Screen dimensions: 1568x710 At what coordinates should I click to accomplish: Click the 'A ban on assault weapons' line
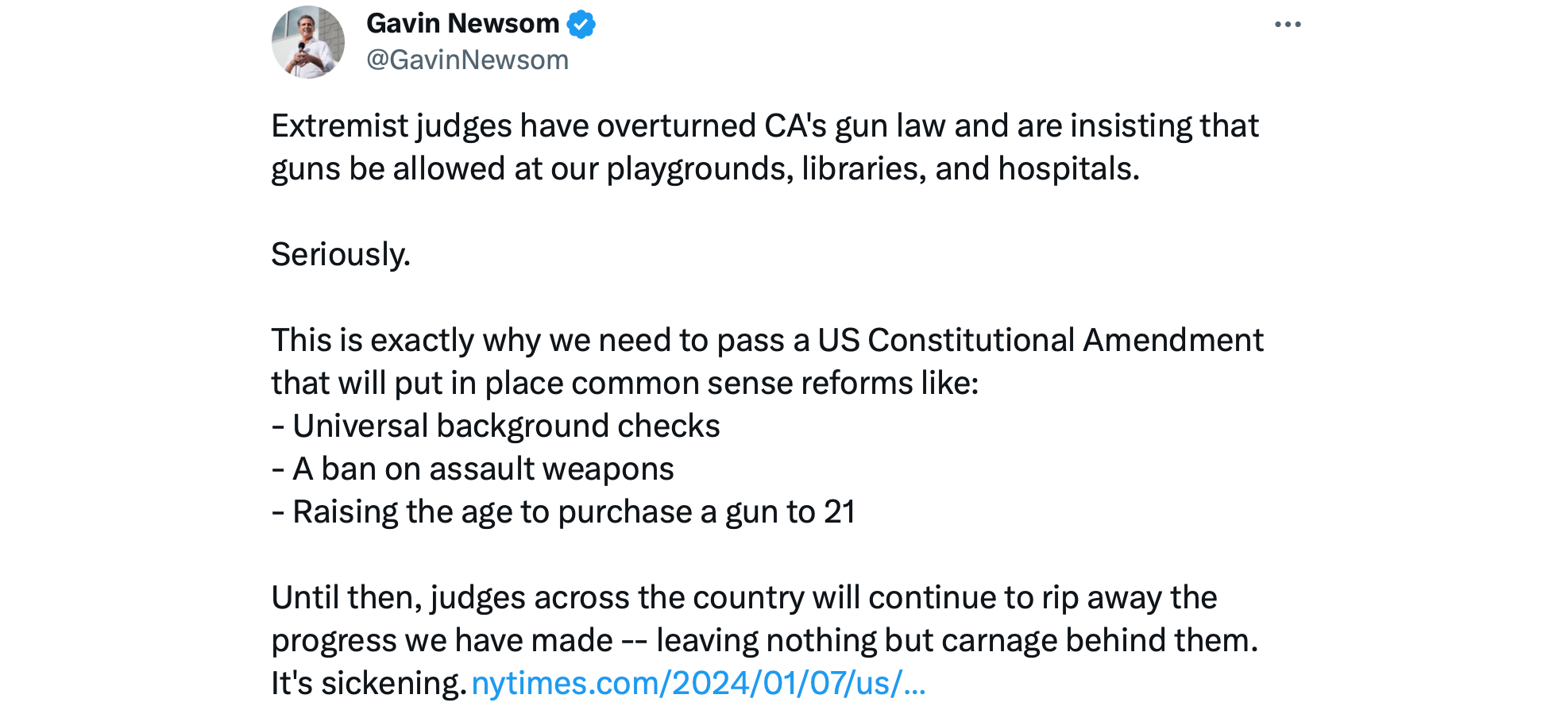[x=482, y=469]
